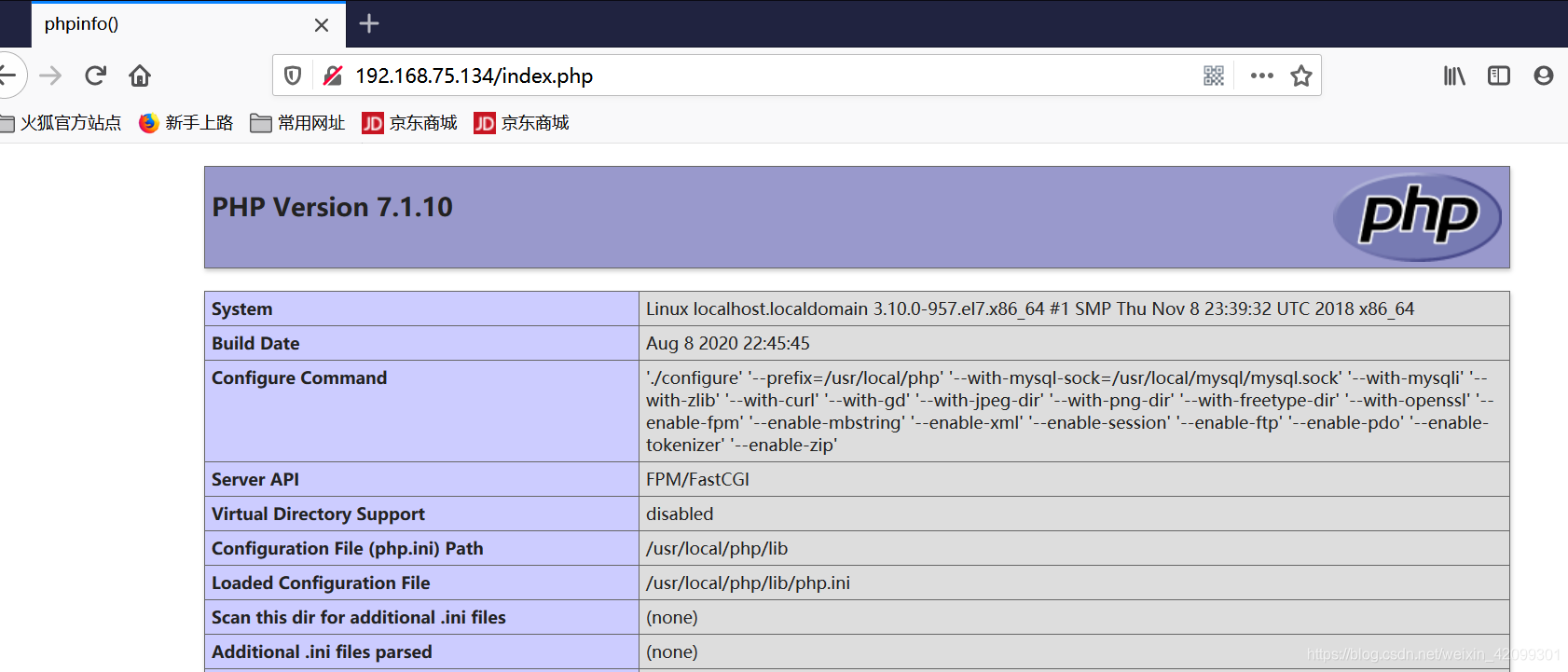The image size is (1568, 672).
Task: Click Configuration File (php.ini) Path label
Action: coord(348,548)
